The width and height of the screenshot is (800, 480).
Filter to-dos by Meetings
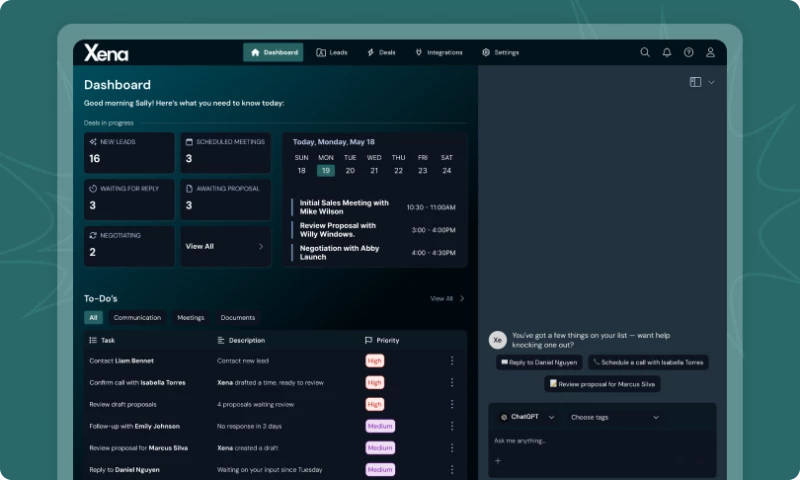191,317
